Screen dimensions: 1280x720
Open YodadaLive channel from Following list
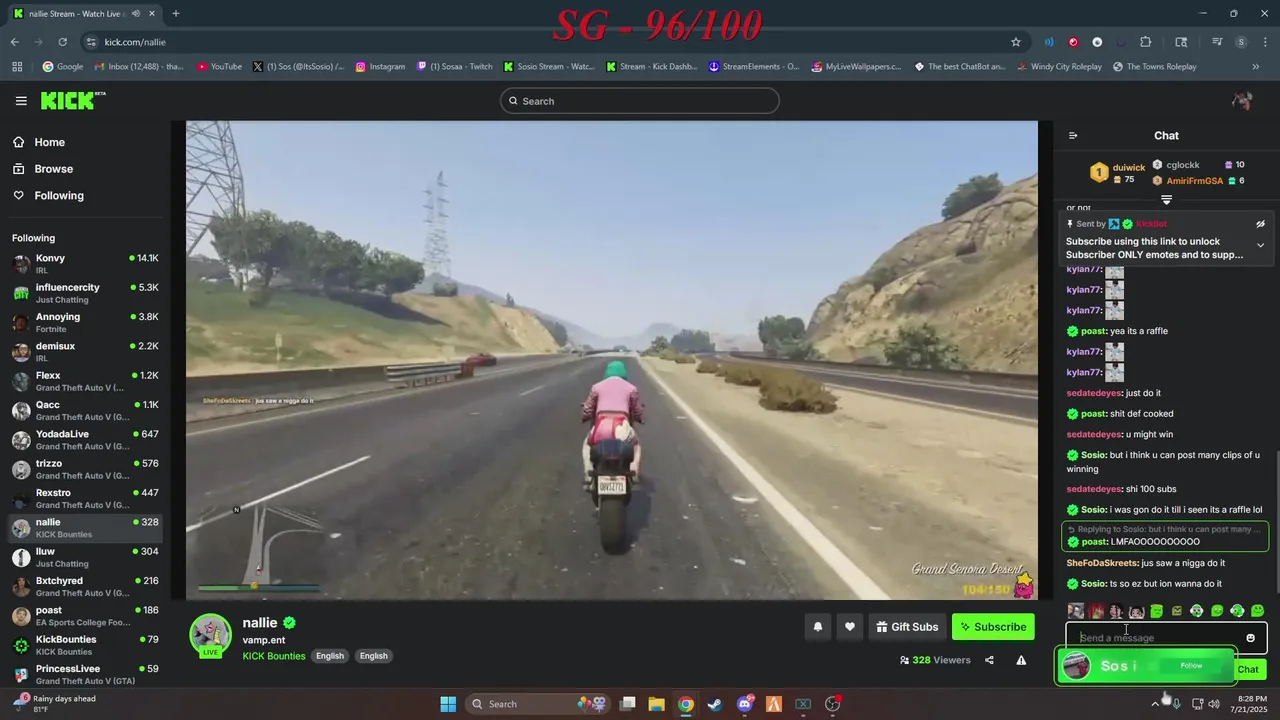[84, 440]
